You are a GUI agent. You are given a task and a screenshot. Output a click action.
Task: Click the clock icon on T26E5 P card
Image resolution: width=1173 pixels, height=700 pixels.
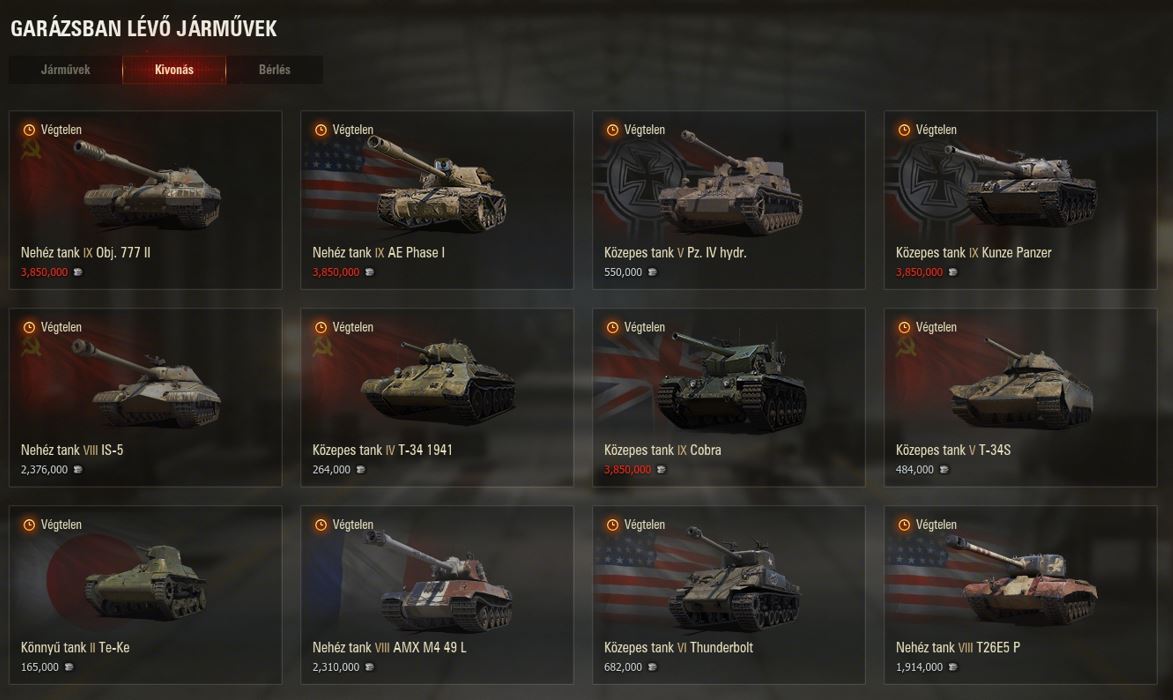[x=904, y=525]
